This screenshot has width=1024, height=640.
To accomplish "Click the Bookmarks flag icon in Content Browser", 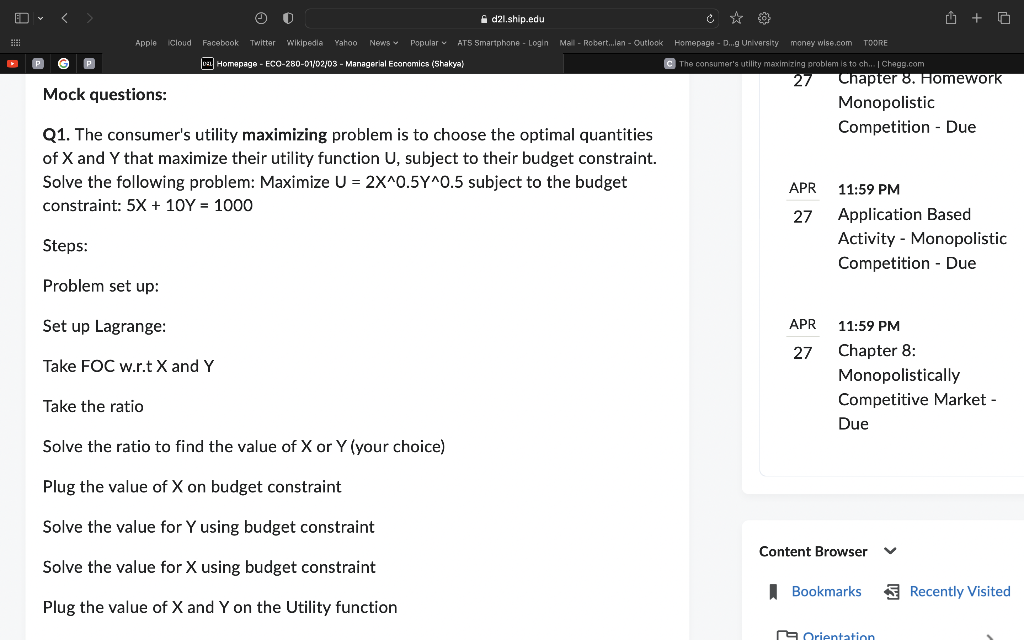I will [772, 591].
